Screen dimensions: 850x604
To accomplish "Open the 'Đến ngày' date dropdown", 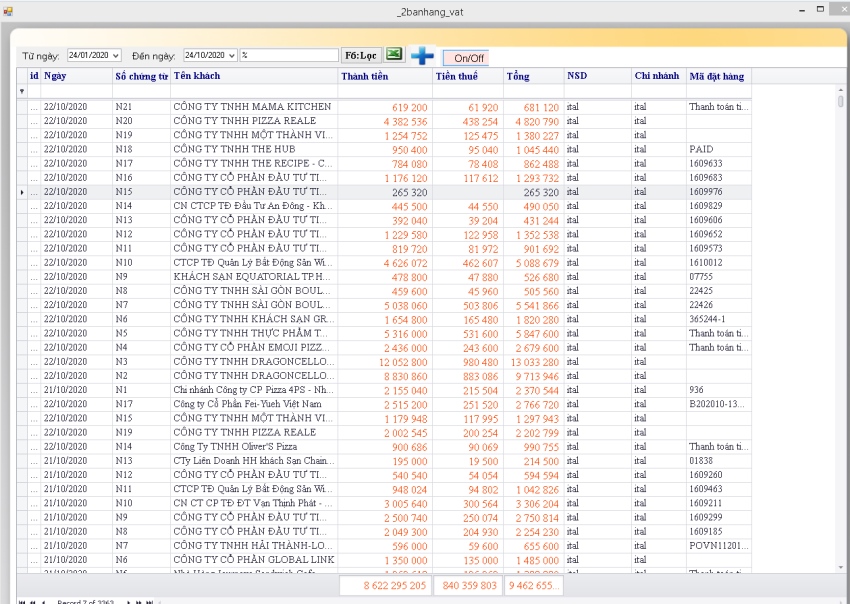I will [x=233, y=56].
